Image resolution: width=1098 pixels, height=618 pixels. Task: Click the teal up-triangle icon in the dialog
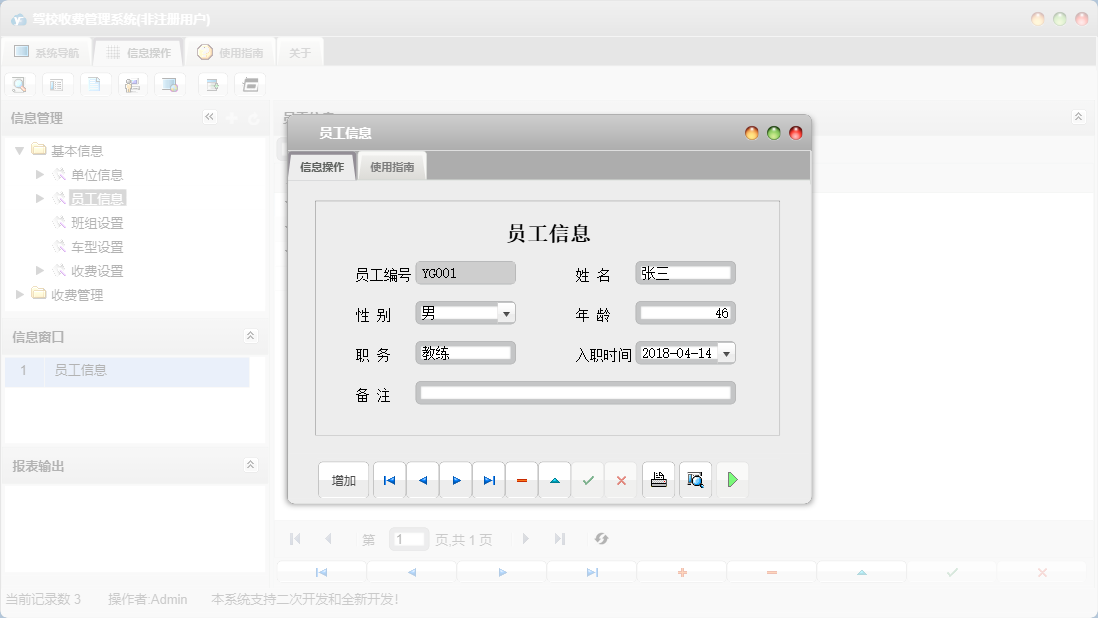point(555,481)
